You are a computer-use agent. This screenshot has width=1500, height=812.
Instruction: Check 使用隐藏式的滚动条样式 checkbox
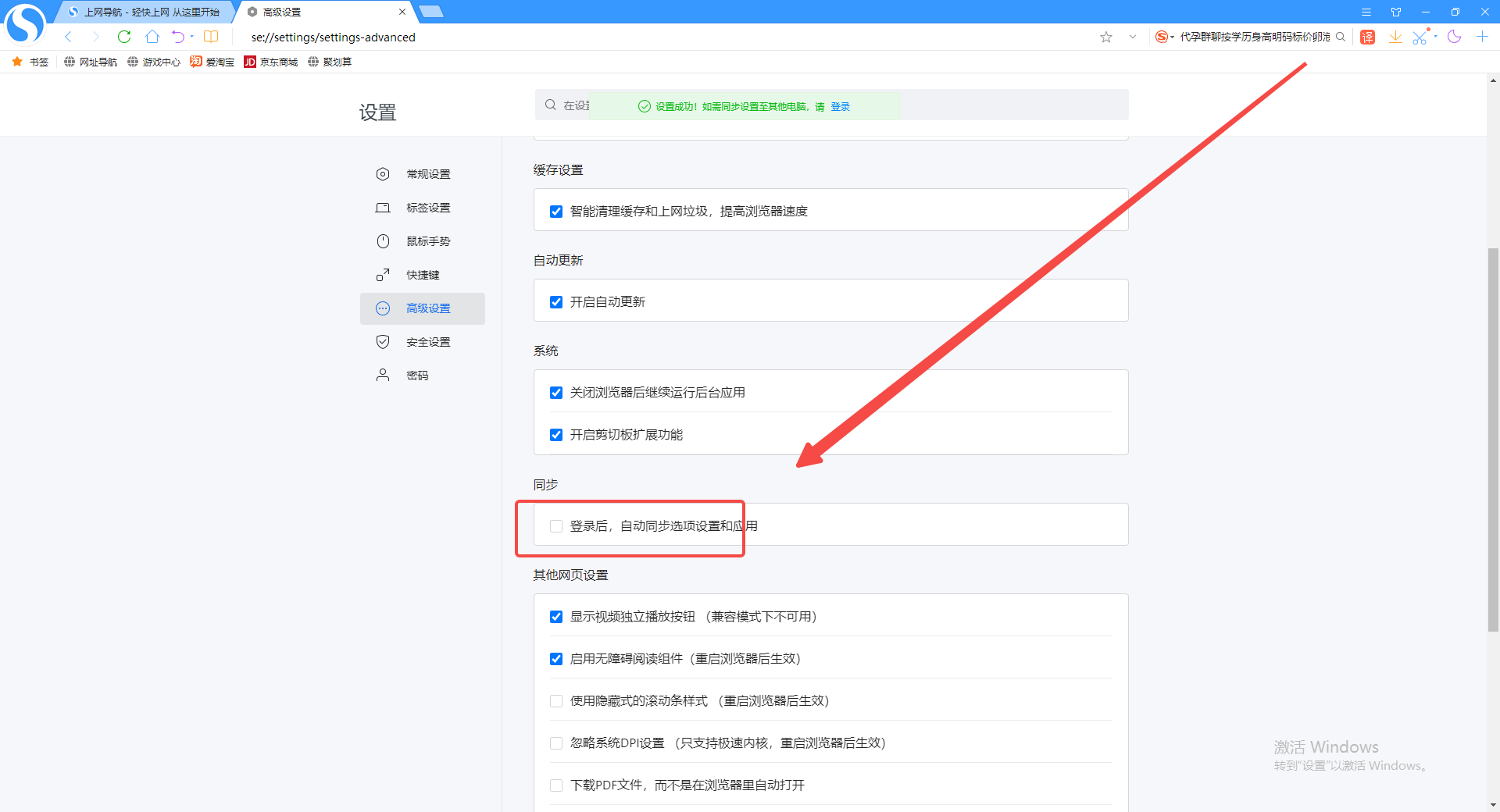pos(556,701)
